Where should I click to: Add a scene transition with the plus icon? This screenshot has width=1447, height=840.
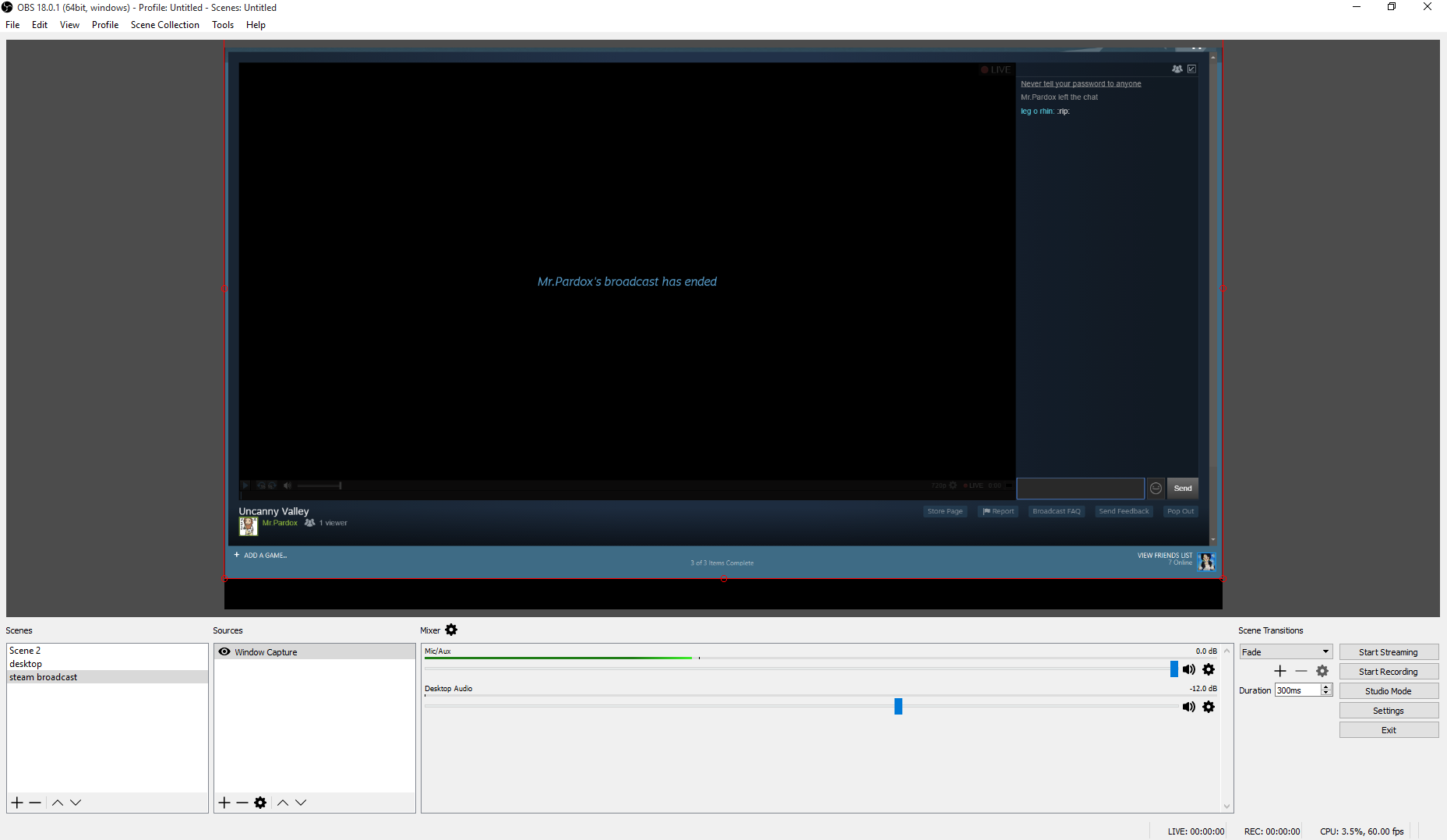coord(1280,671)
